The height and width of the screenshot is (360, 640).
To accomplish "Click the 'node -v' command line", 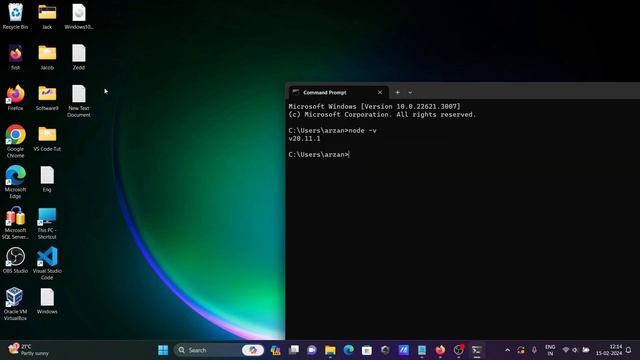I will pyautogui.click(x=332, y=131).
